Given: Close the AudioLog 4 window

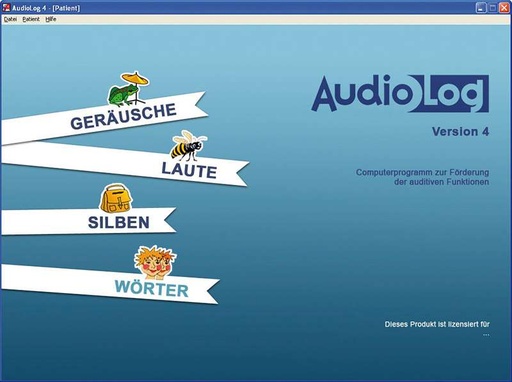Looking at the screenshot, I should point(504,8).
